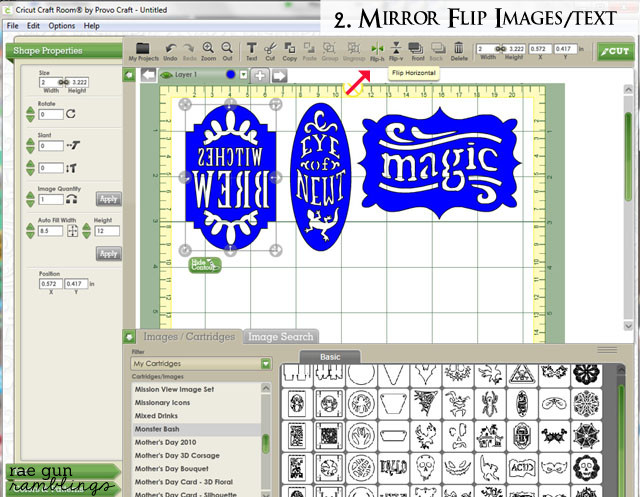Viewport: 640px width, 497px height.
Task: Open the File menu
Action: 13,26
